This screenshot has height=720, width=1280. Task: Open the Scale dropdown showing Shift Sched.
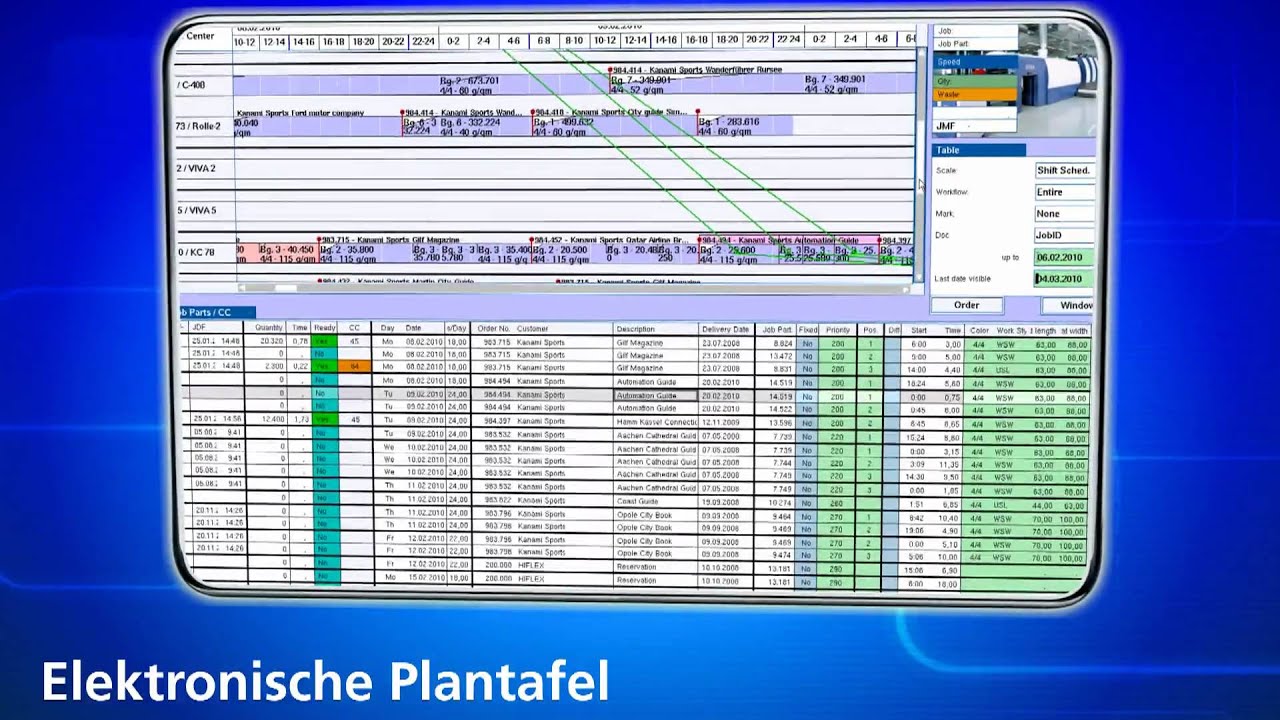click(x=1064, y=170)
